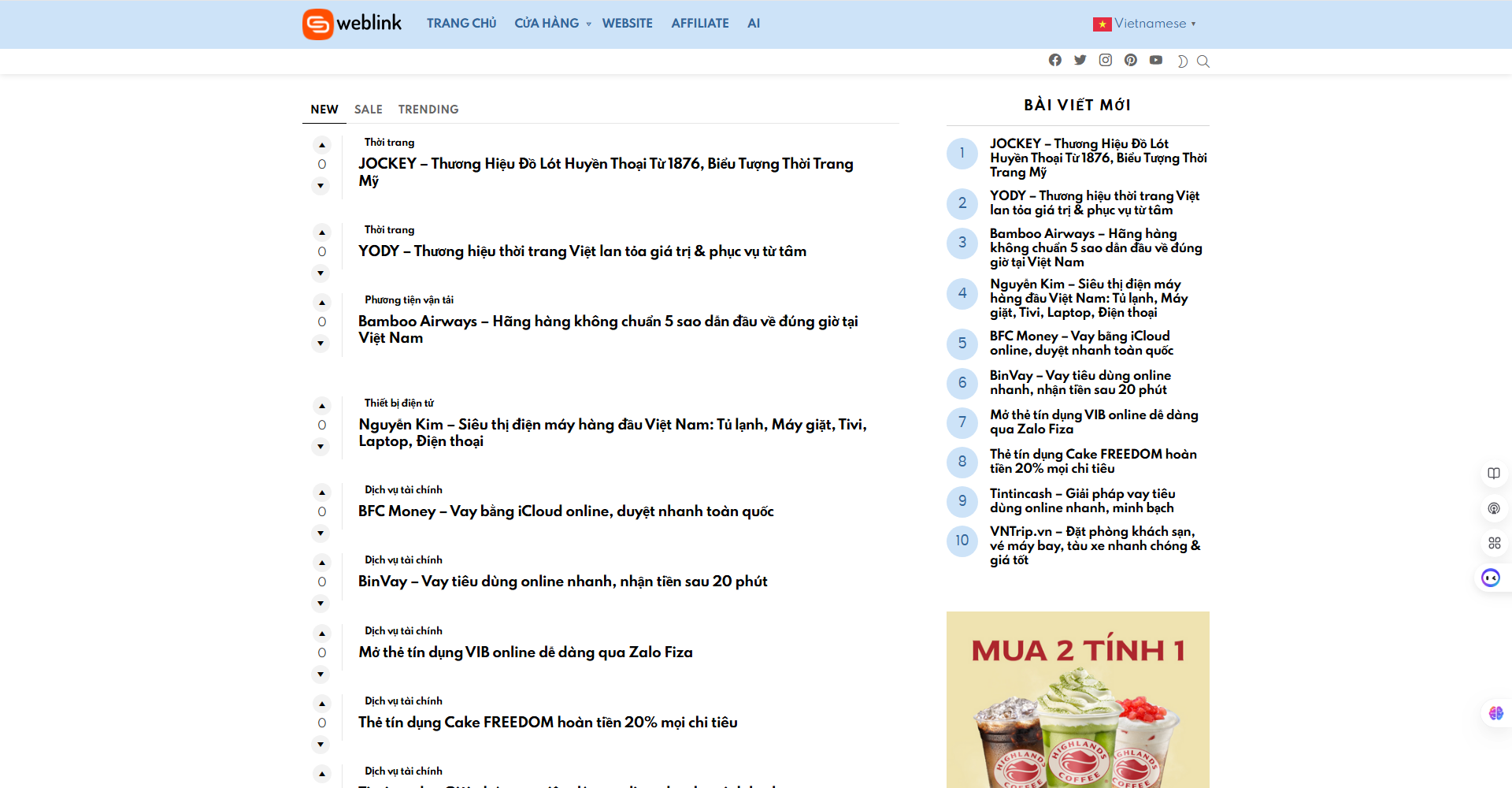This screenshot has width=1512, height=788.
Task: Click the AFFILIATE navigation item
Action: point(699,24)
